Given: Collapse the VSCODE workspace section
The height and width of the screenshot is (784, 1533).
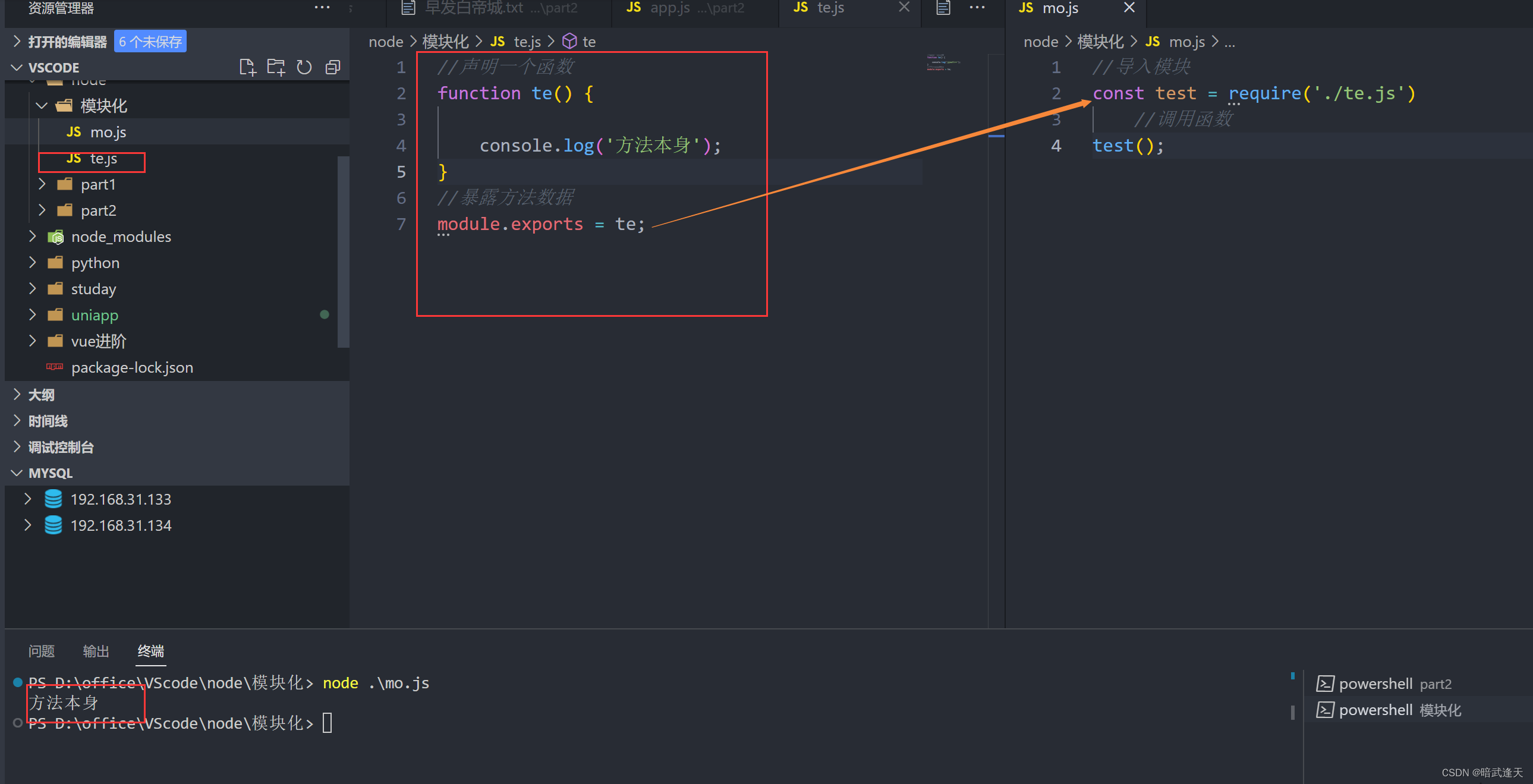Looking at the screenshot, I should (x=17, y=67).
